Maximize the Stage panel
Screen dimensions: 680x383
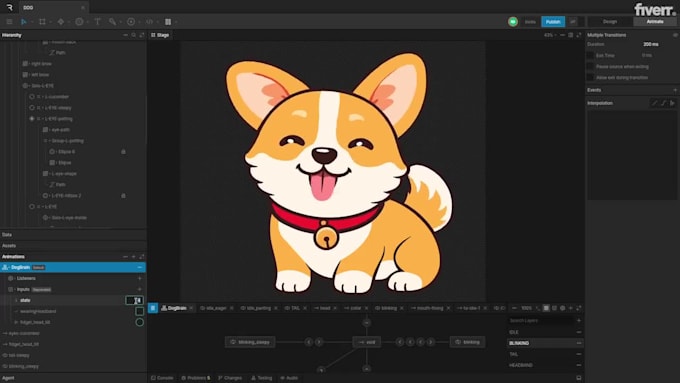[x=579, y=35]
